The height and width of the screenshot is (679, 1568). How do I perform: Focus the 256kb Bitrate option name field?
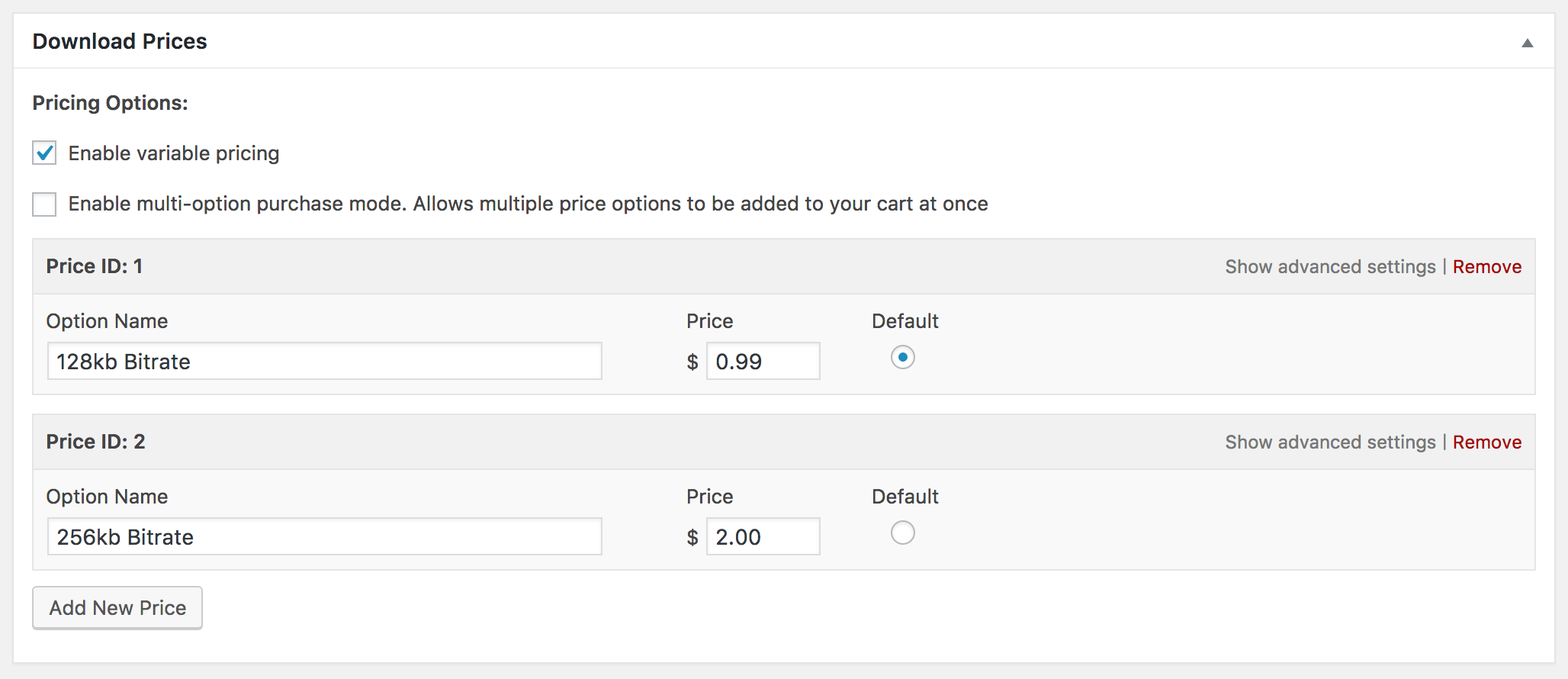point(325,536)
